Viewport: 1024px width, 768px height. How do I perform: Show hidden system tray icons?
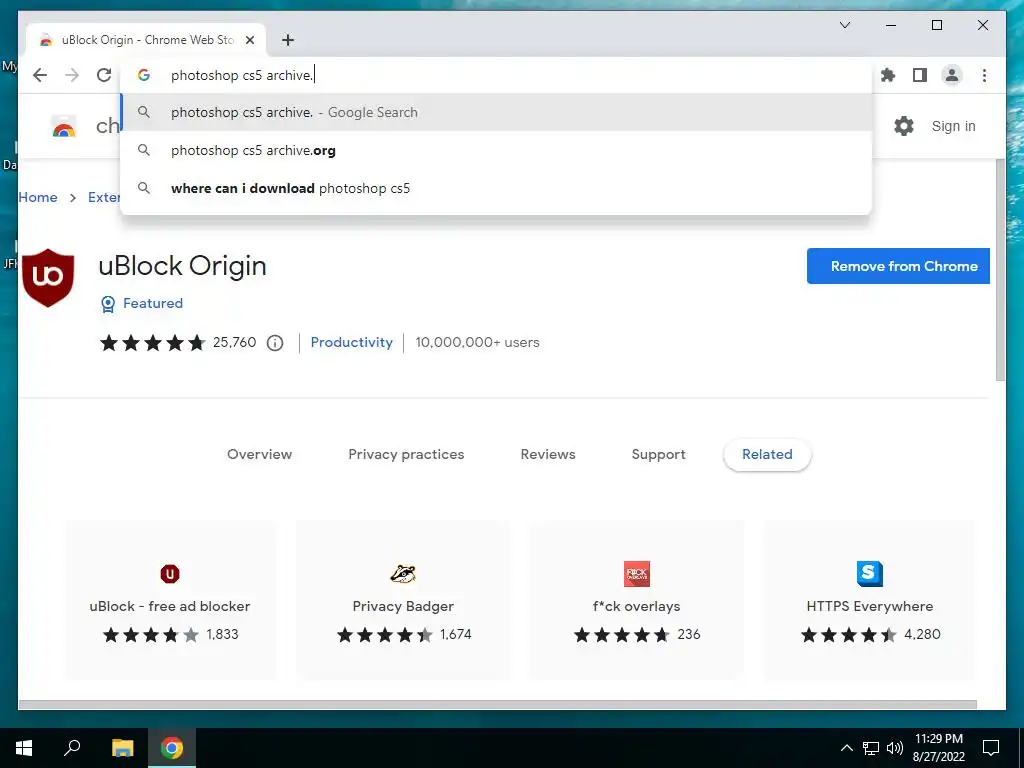click(846, 748)
